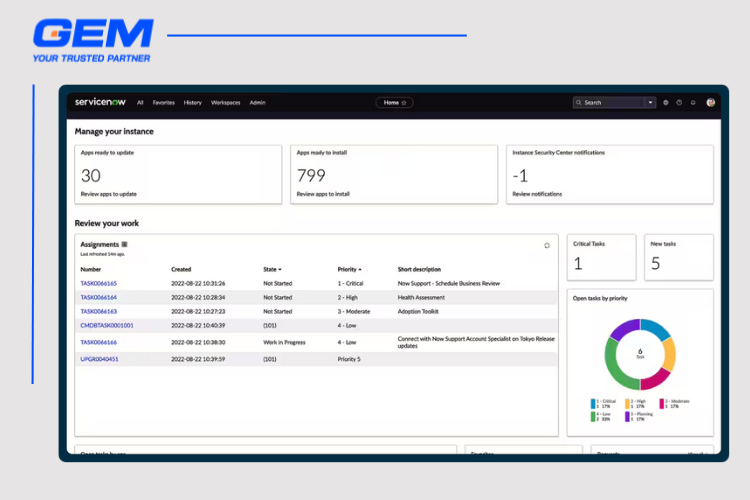Sort by the Created column header

pos(181,269)
